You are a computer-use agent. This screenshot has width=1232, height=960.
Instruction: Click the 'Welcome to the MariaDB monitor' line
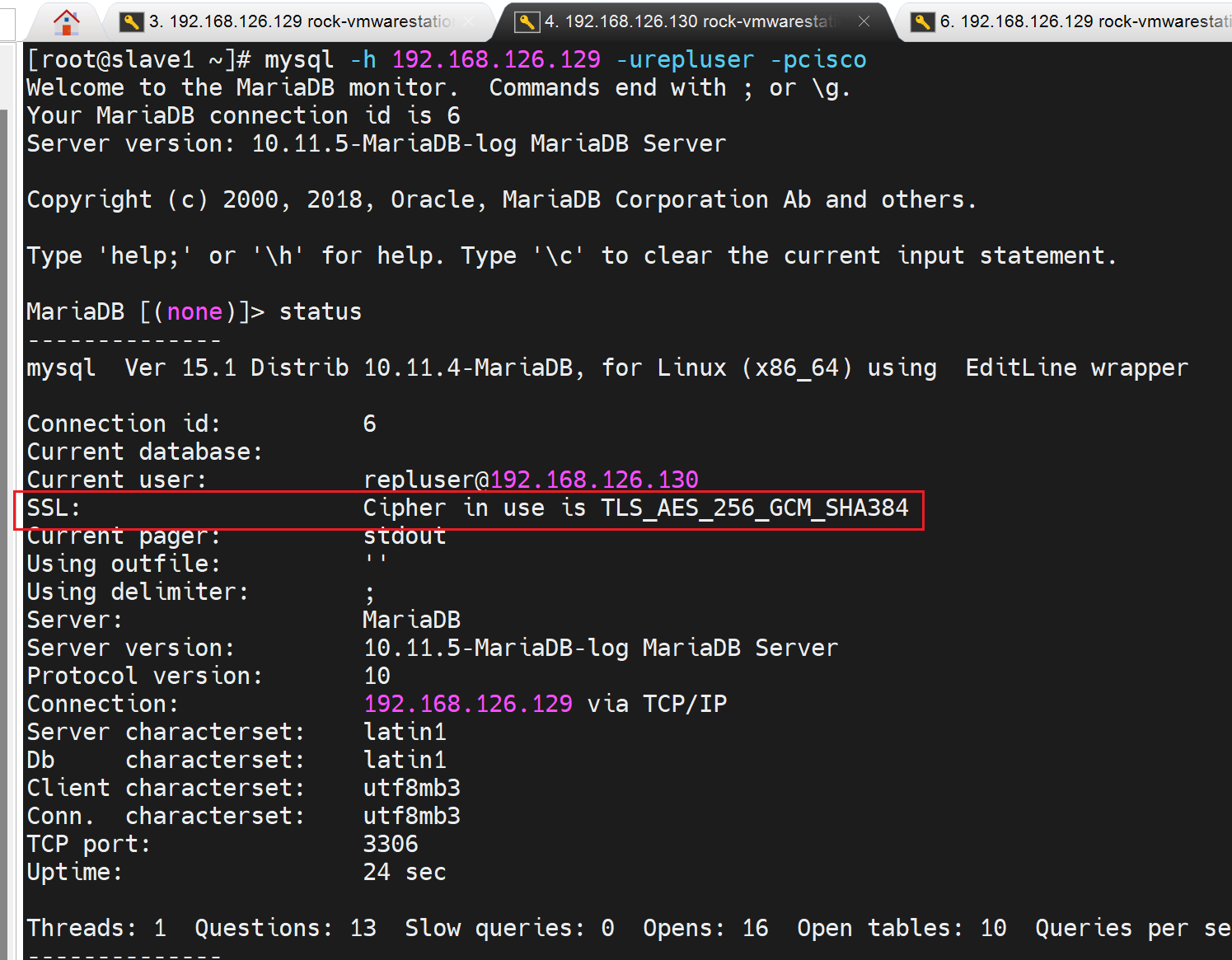point(438,87)
